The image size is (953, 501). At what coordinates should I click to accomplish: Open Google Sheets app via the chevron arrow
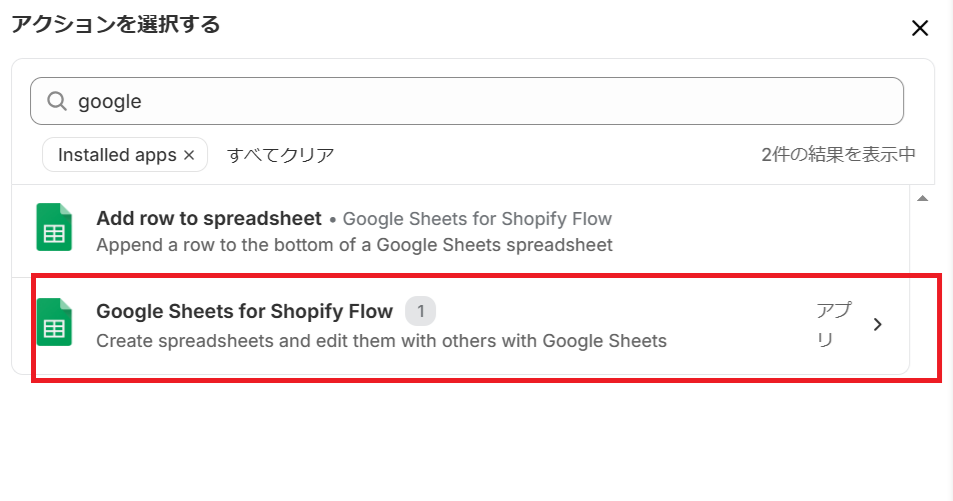click(x=877, y=325)
